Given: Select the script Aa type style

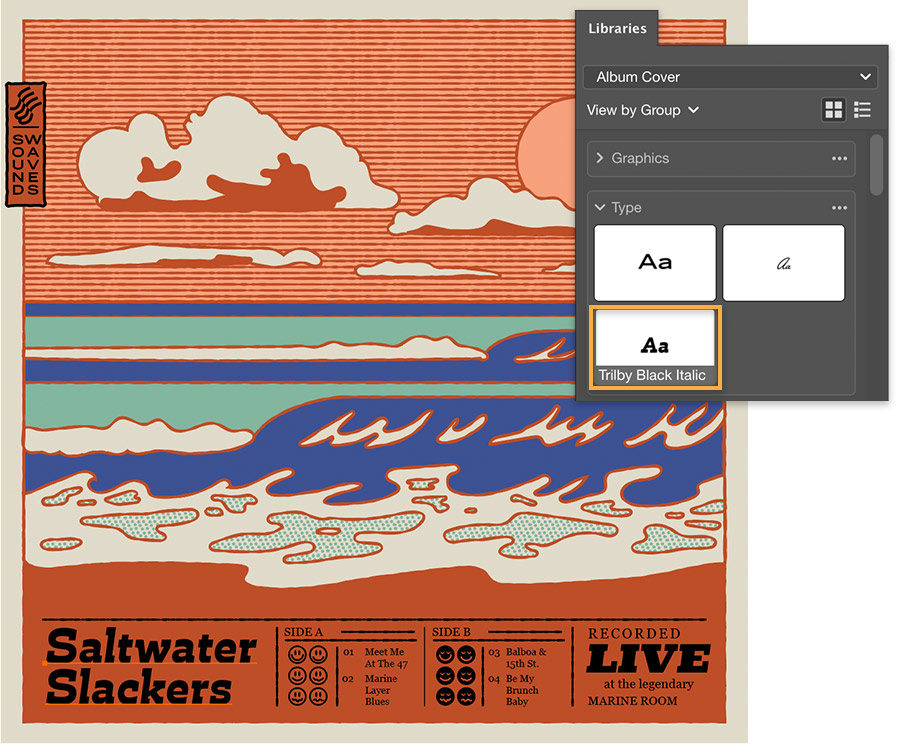Looking at the screenshot, I should (x=784, y=262).
